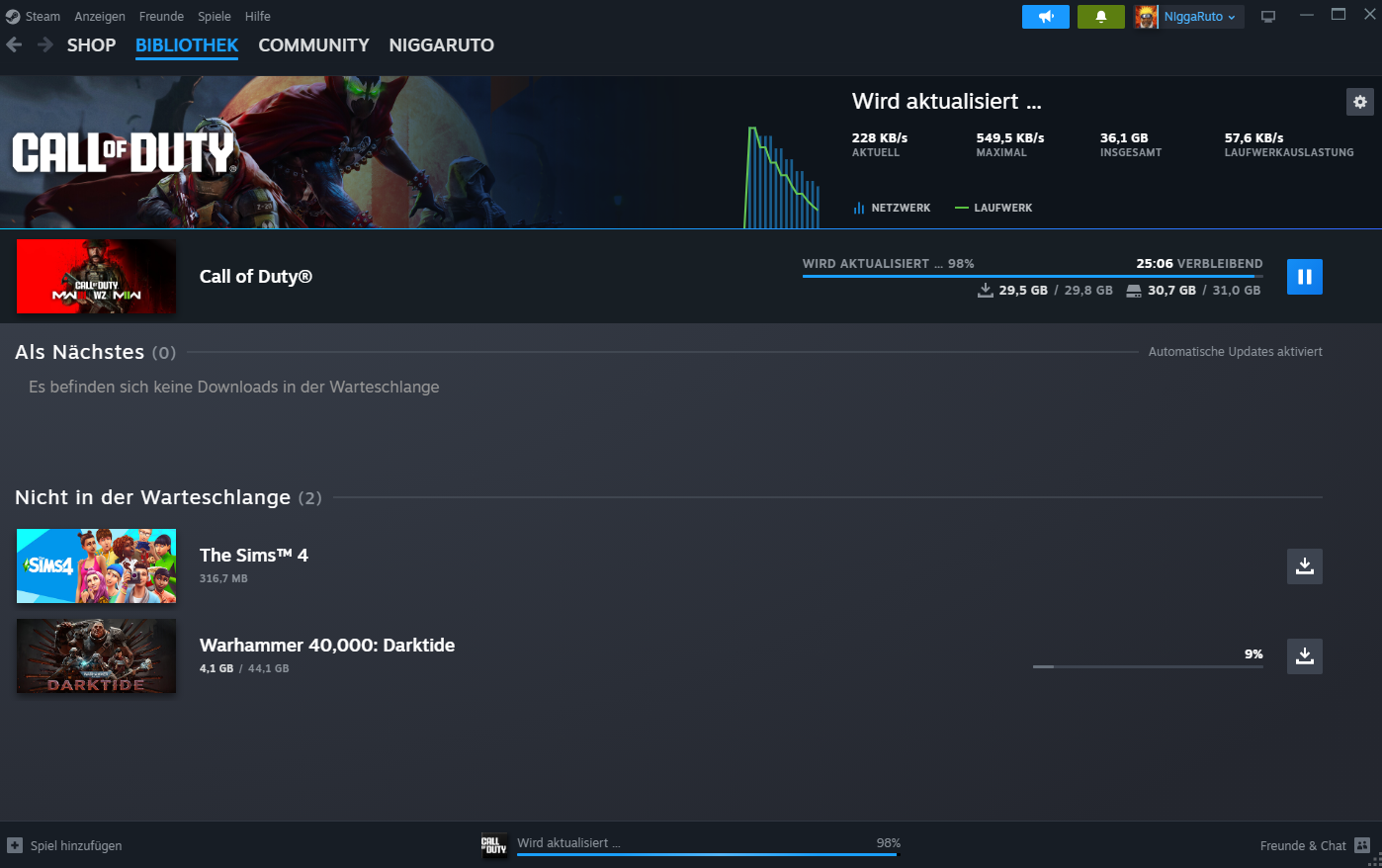Viewport: 1382px width, 868px height.
Task: Expand the NiggaRuto account dropdown
Action: click(1200, 17)
